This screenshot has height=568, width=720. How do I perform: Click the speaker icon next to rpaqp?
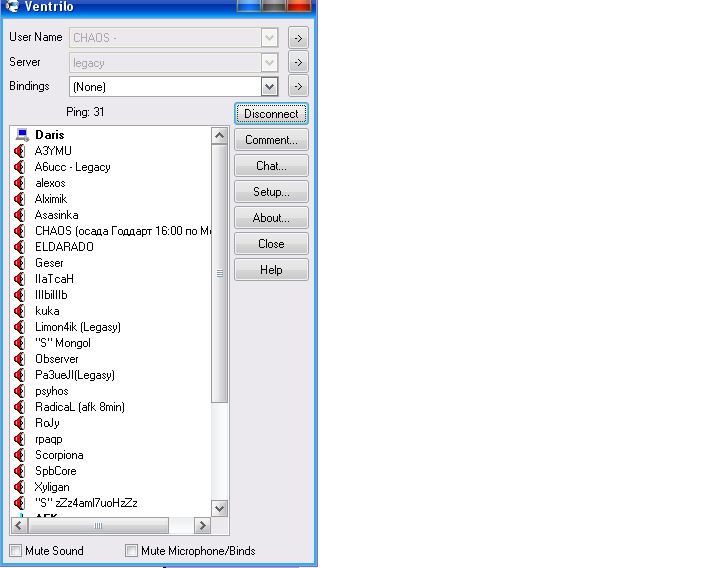(x=19, y=439)
